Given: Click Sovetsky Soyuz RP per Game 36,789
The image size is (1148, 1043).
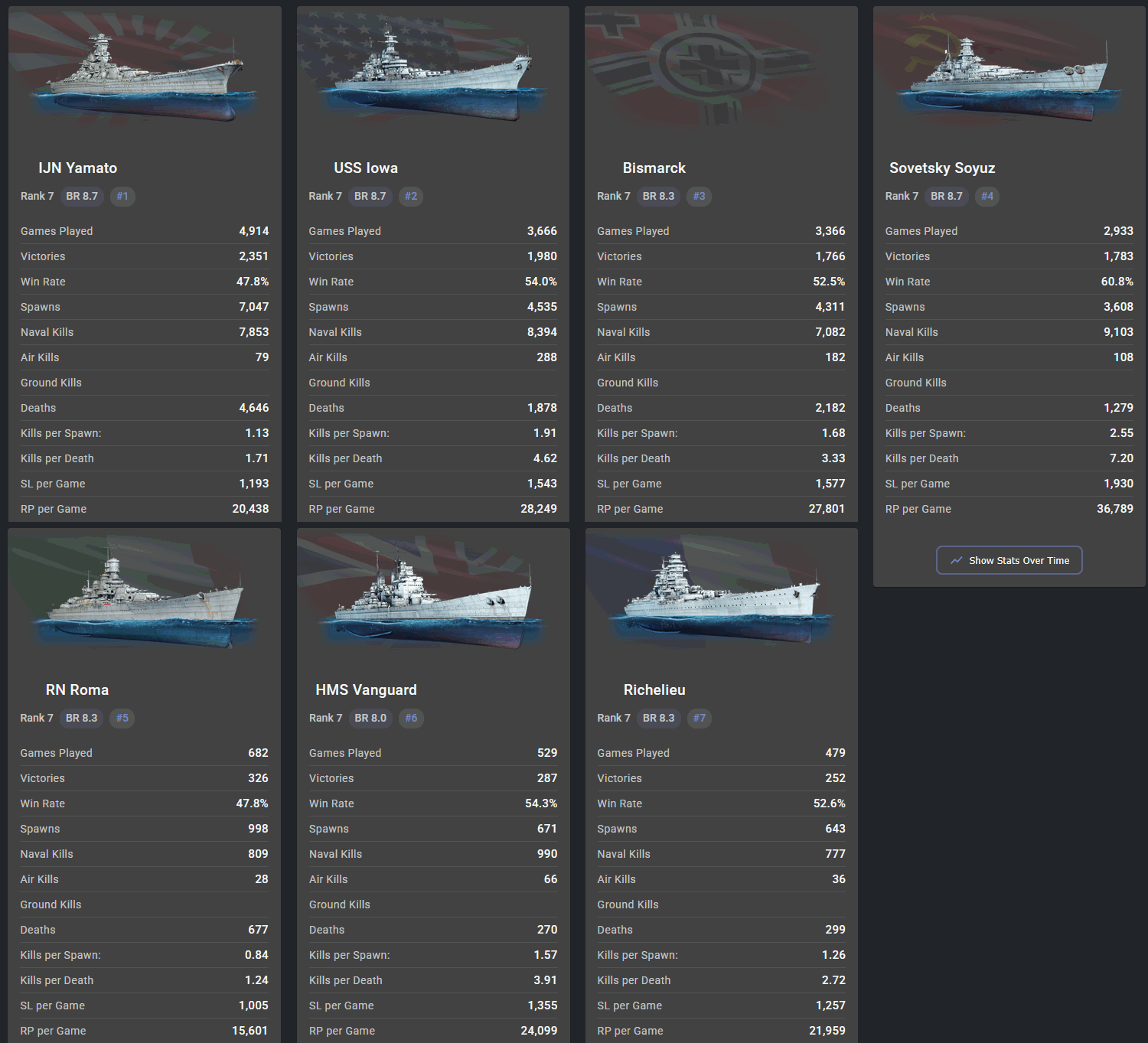Looking at the screenshot, I should pos(1115,509).
